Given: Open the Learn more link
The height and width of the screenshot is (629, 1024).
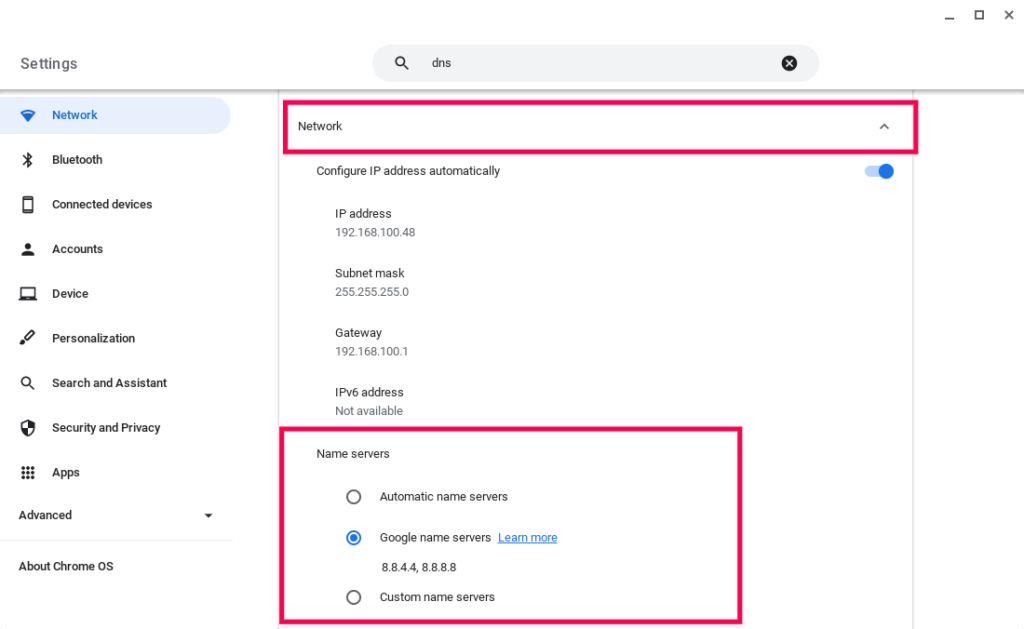Looking at the screenshot, I should [x=528, y=538].
